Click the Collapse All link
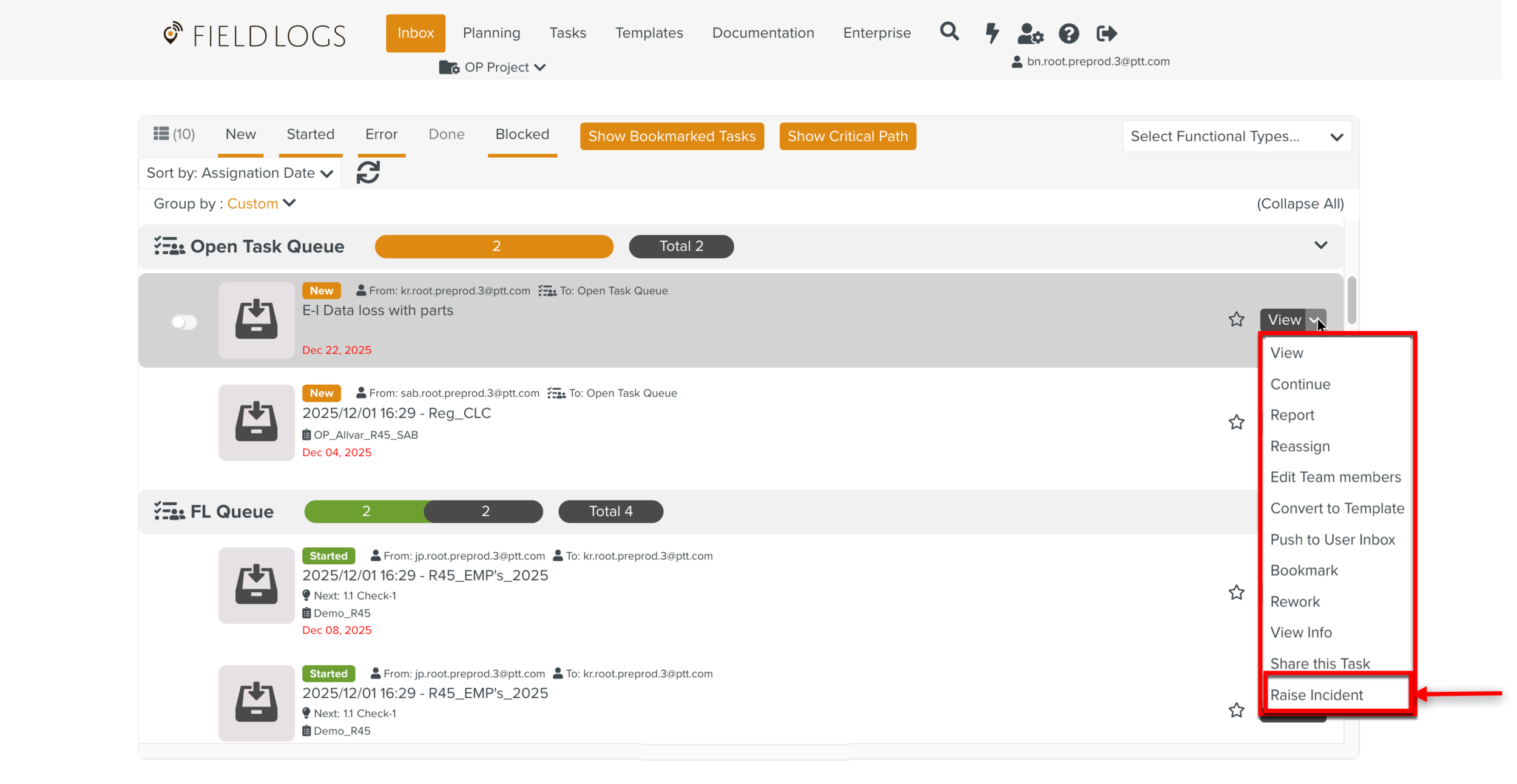This screenshot has width=1517, height=784. click(x=1300, y=203)
